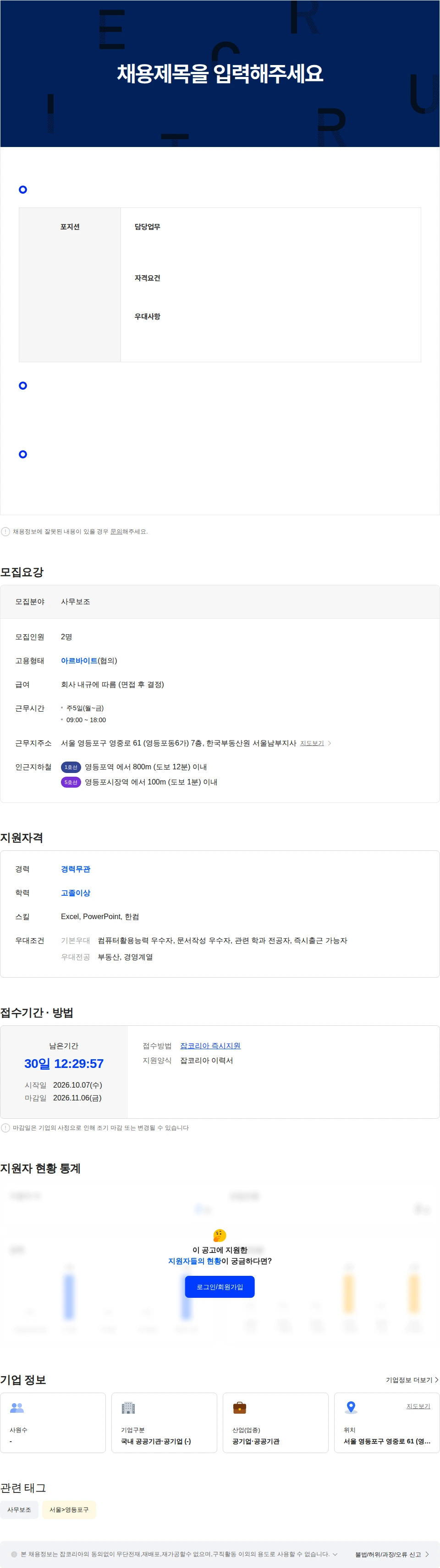Click the 문의 link under the job description
Viewport: 440px width, 1568px height.
[116, 531]
